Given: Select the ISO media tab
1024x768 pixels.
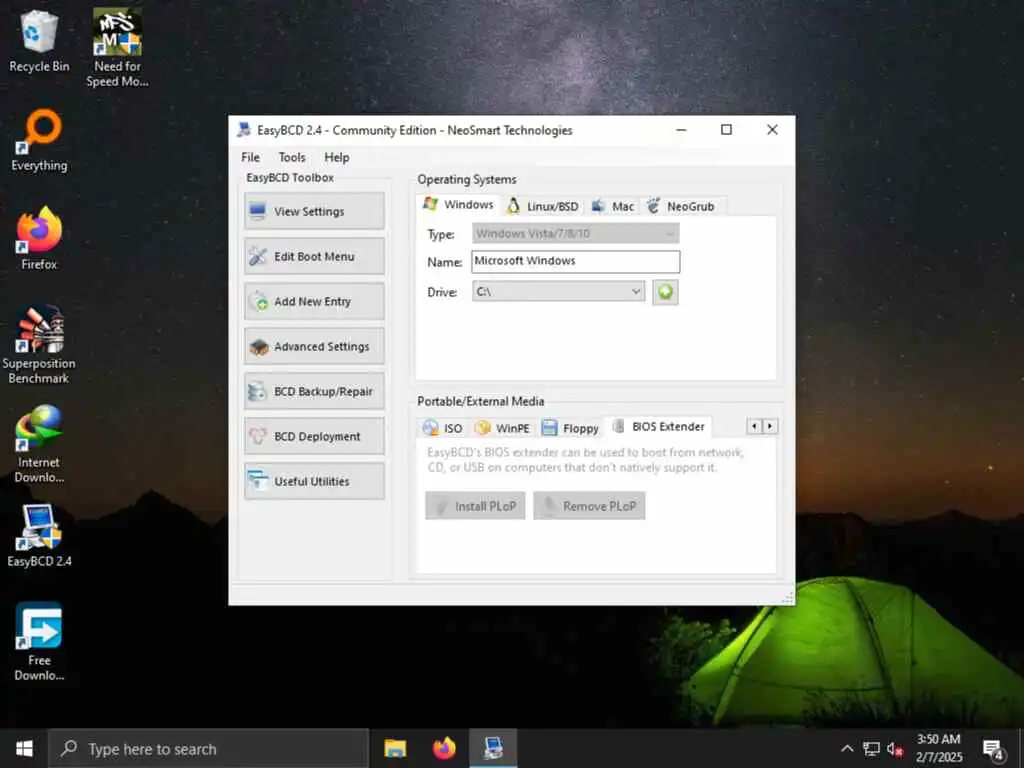Looking at the screenshot, I should click(442, 428).
